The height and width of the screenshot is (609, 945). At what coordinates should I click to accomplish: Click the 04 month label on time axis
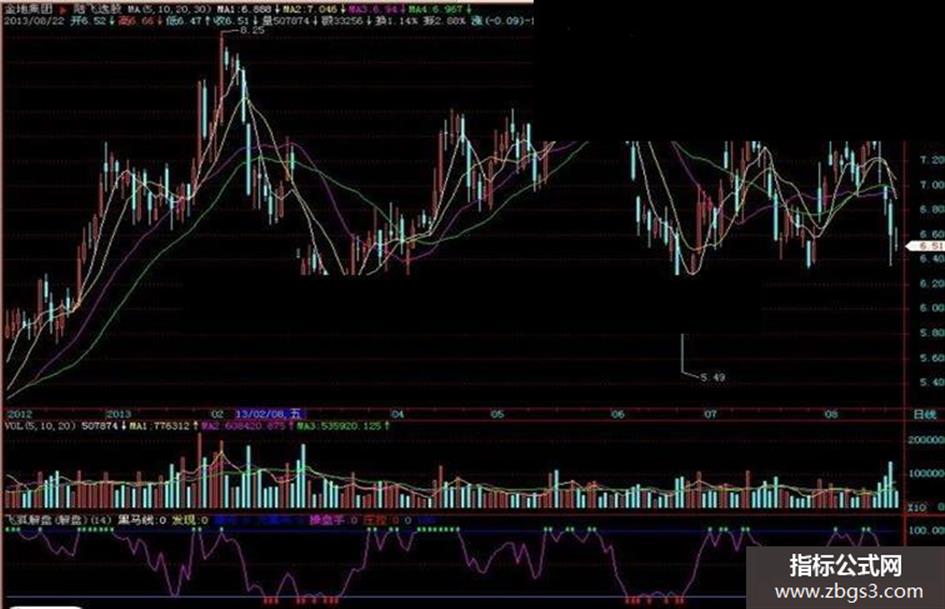pos(397,414)
